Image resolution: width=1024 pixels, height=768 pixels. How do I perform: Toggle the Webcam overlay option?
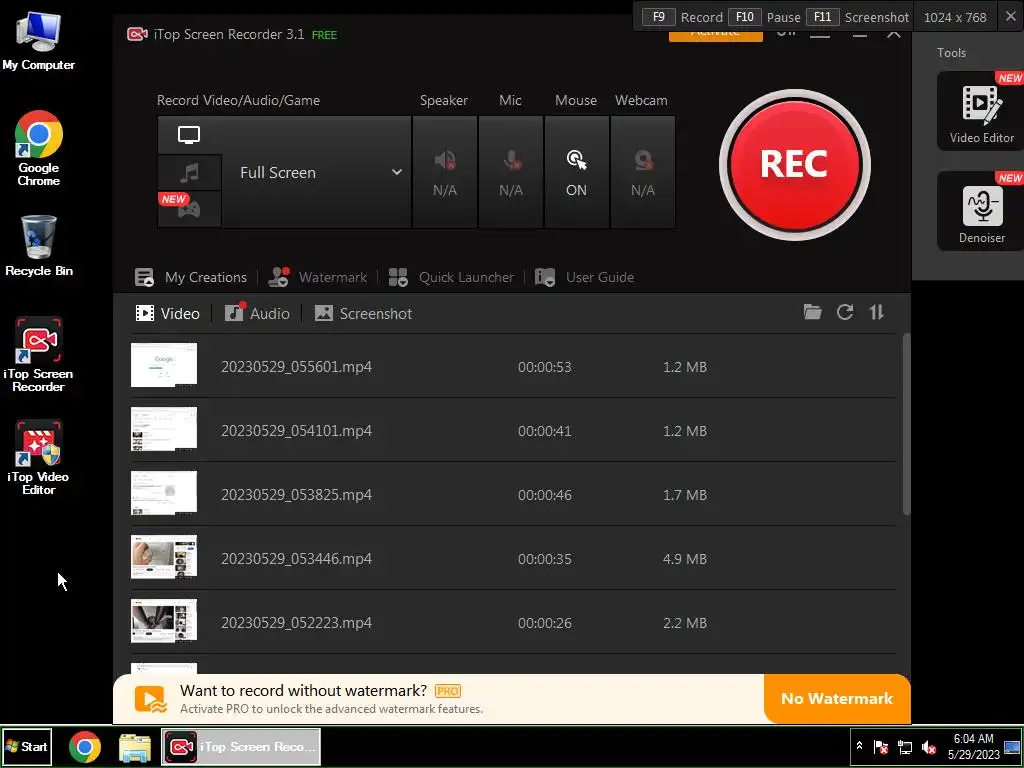pyautogui.click(x=643, y=172)
